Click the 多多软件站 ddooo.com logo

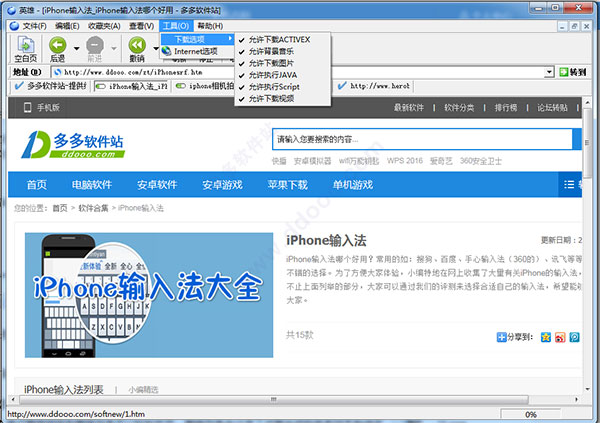pos(73,144)
